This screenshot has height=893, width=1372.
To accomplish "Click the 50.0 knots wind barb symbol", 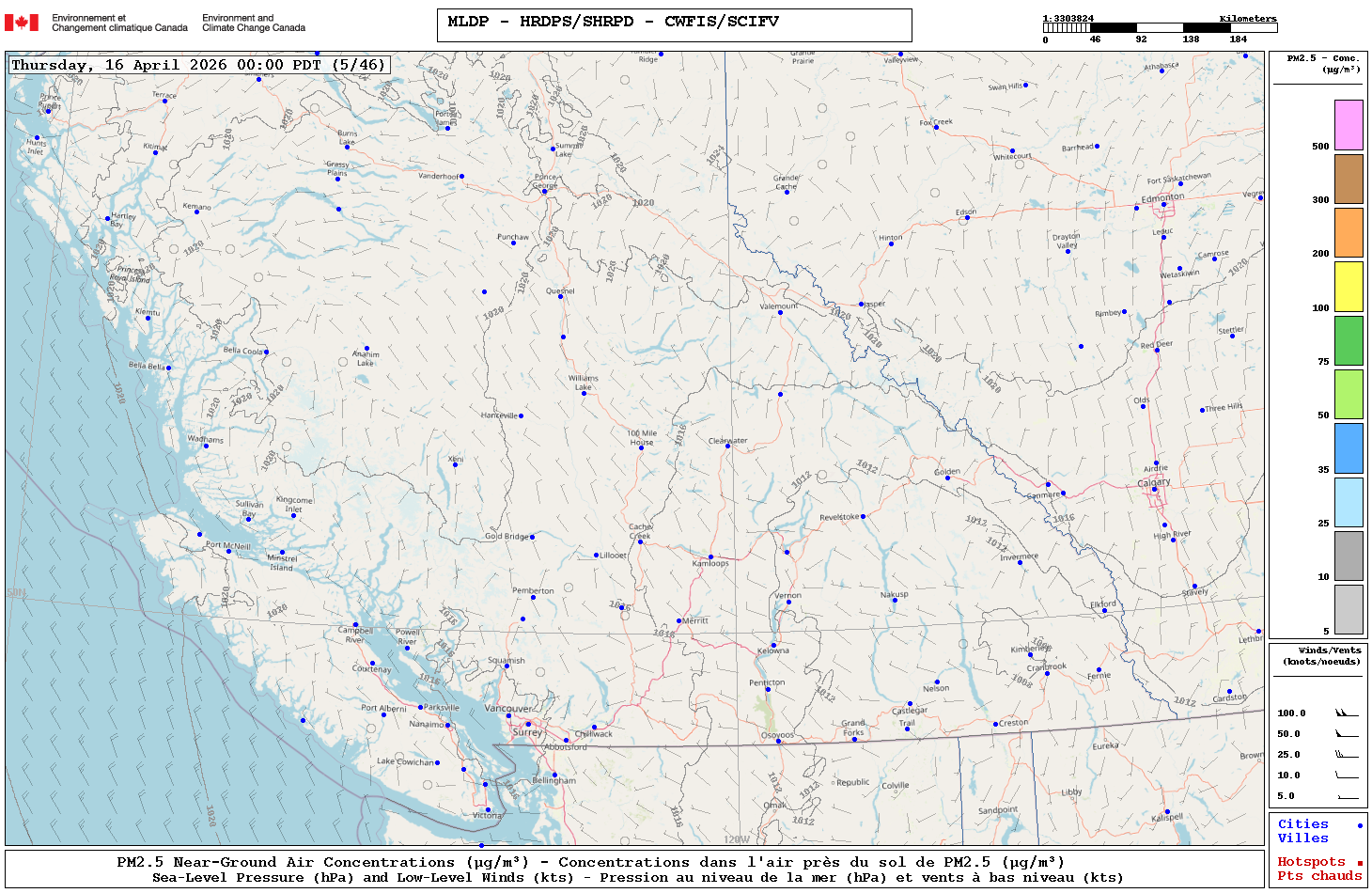I will click(x=1347, y=734).
